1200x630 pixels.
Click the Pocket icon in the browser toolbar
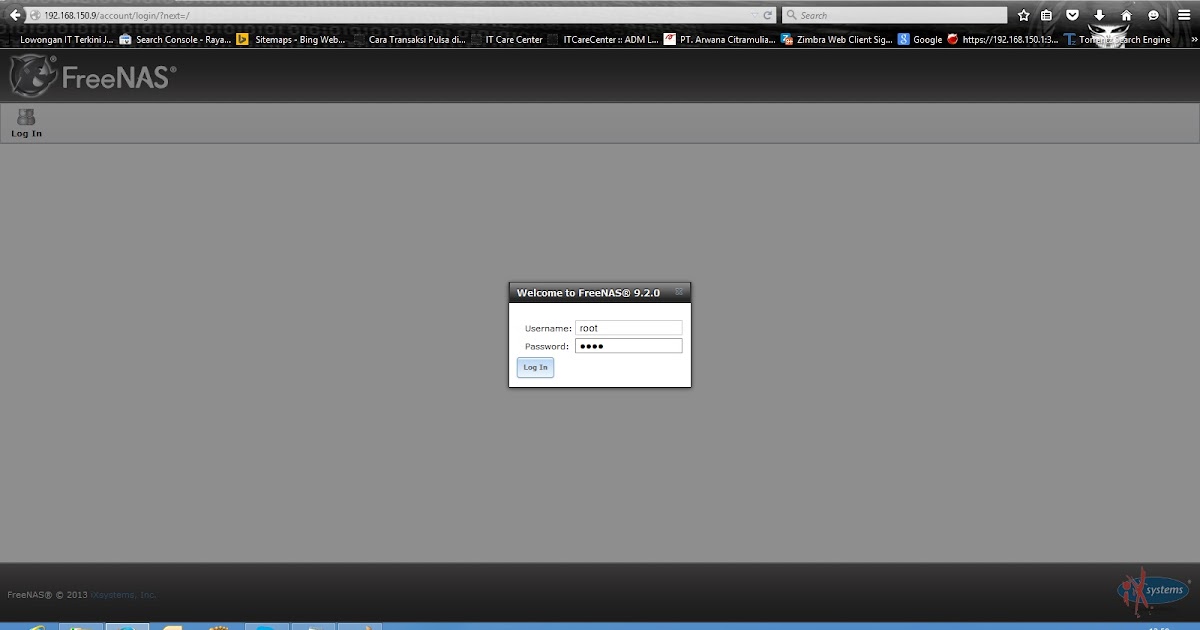1072,15
